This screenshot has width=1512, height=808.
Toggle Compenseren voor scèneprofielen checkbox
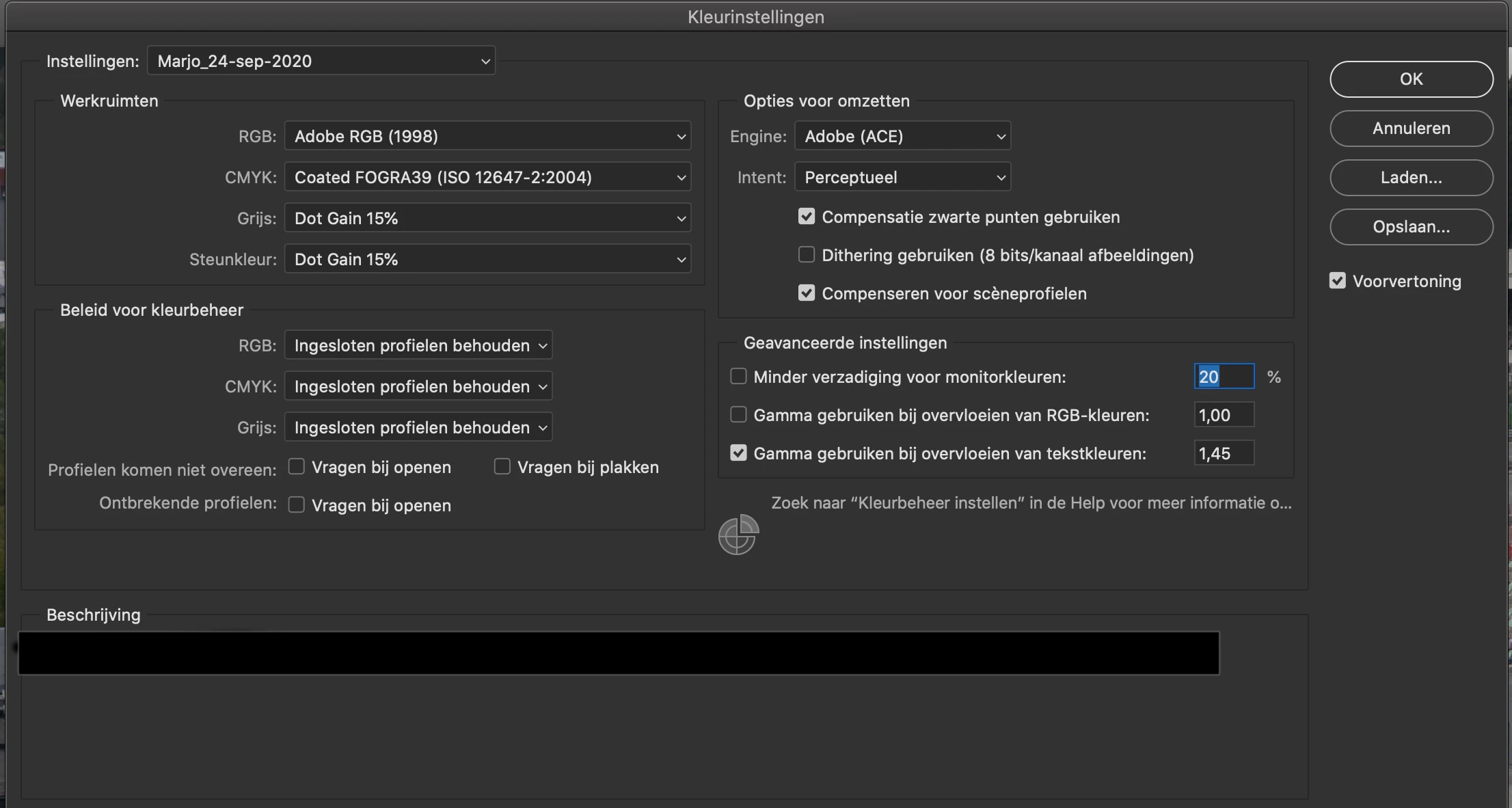[x=807, y=293]
